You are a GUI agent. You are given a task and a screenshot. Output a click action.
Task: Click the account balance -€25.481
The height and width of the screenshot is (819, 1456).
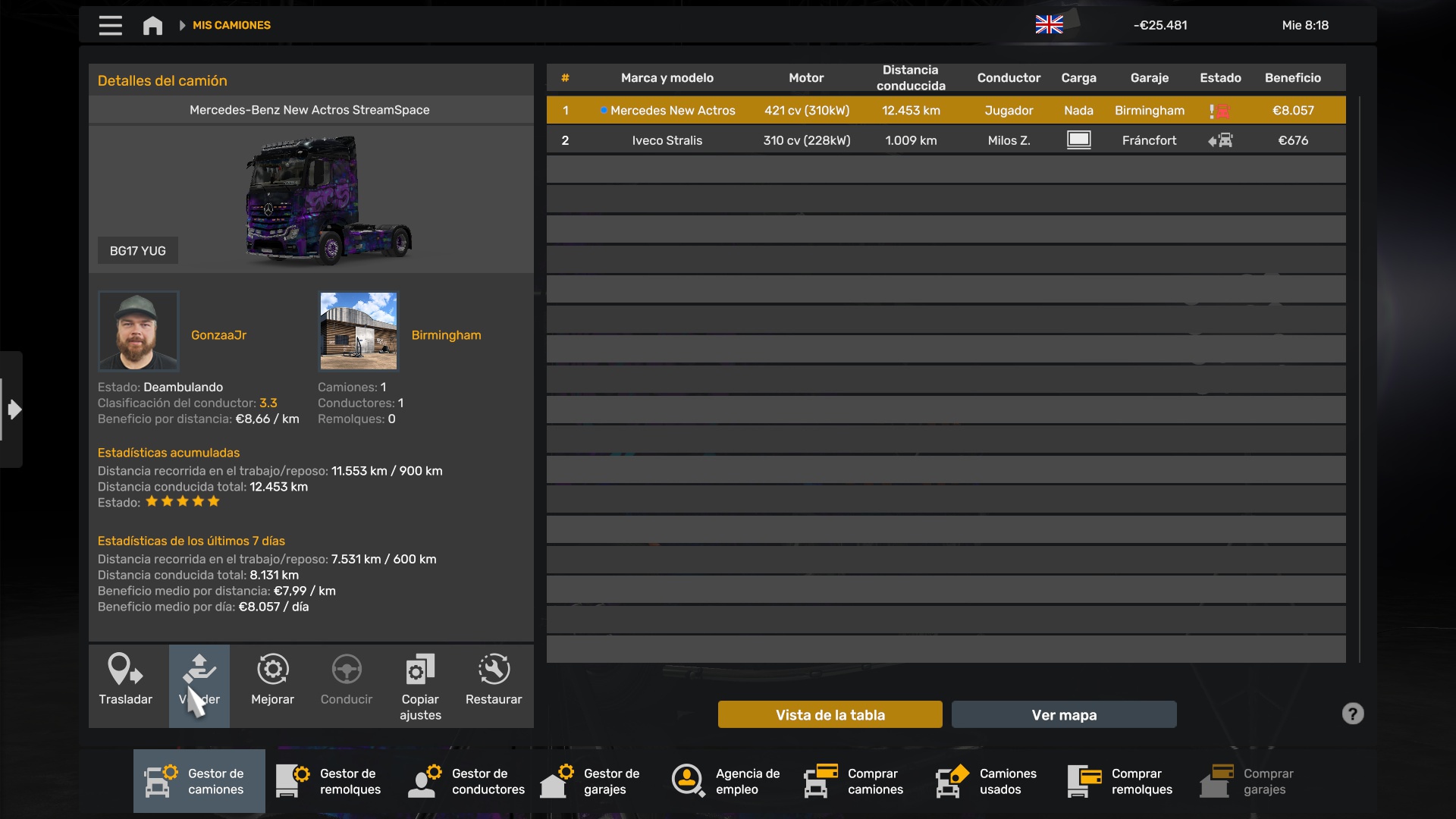(1160, 25)
